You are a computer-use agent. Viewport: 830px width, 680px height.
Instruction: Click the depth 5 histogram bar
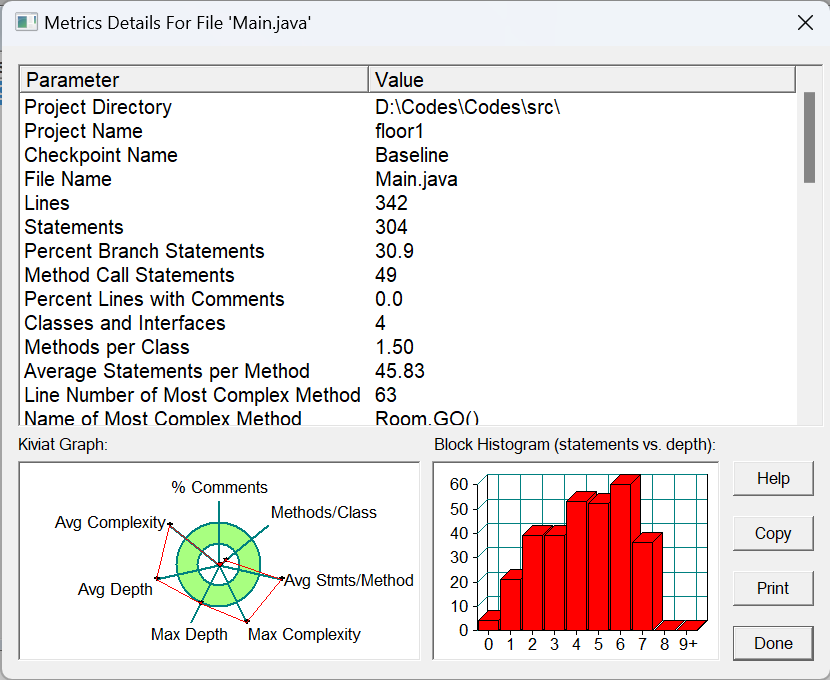tap(598, 566)
